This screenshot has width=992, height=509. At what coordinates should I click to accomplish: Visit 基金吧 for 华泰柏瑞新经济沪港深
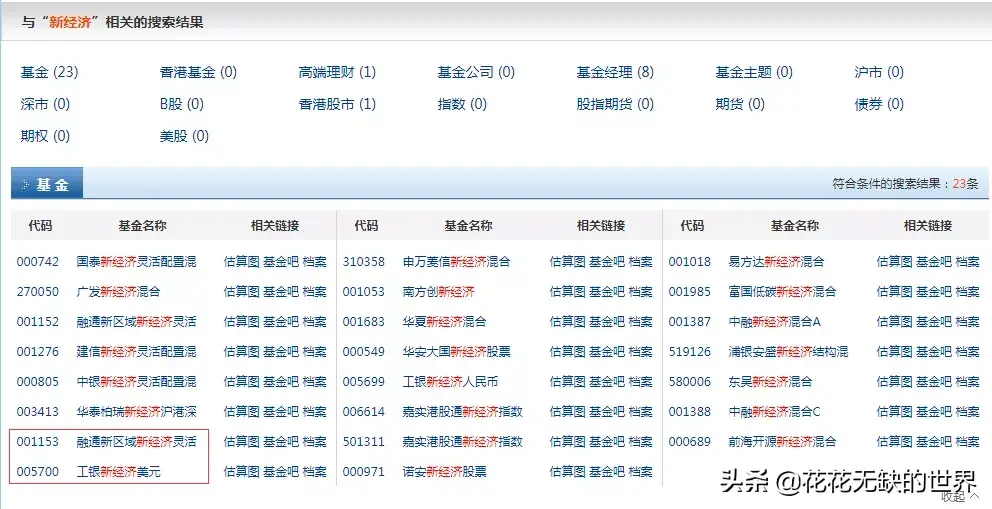pyautogui.click(x=280, y=411)
